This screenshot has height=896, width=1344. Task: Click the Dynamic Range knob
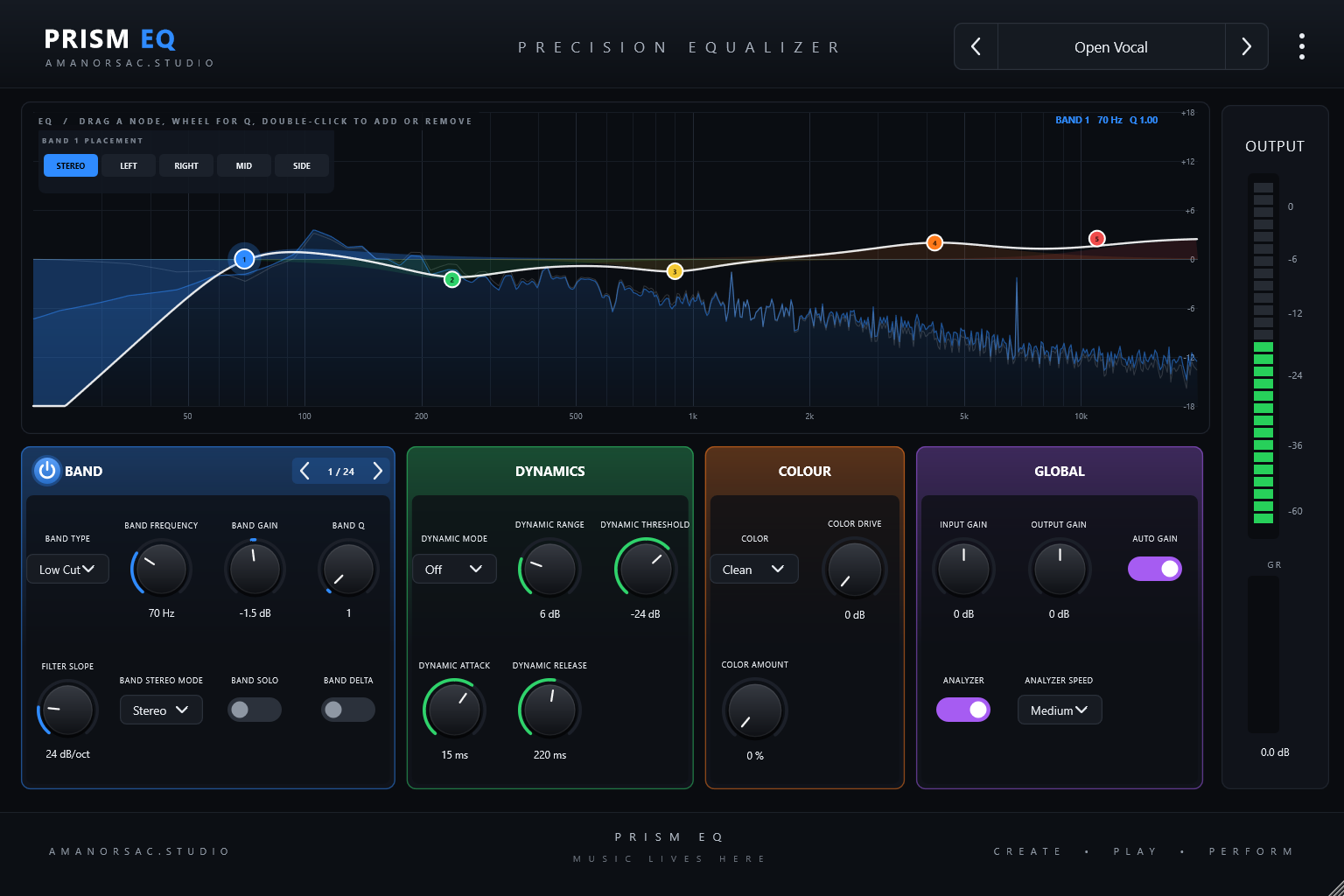pos(549,569)
